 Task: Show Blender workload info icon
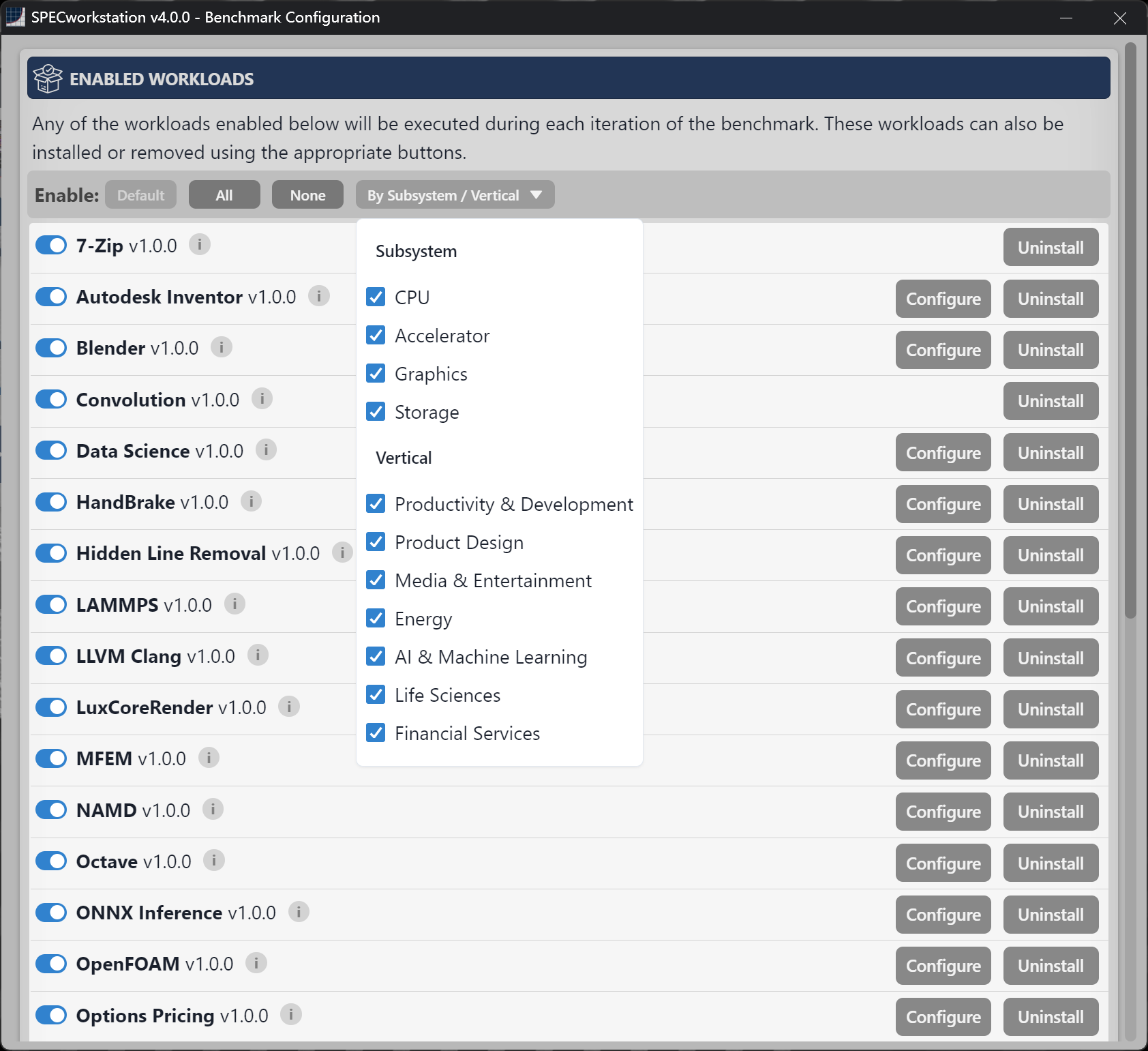click(x=222, y=347)
